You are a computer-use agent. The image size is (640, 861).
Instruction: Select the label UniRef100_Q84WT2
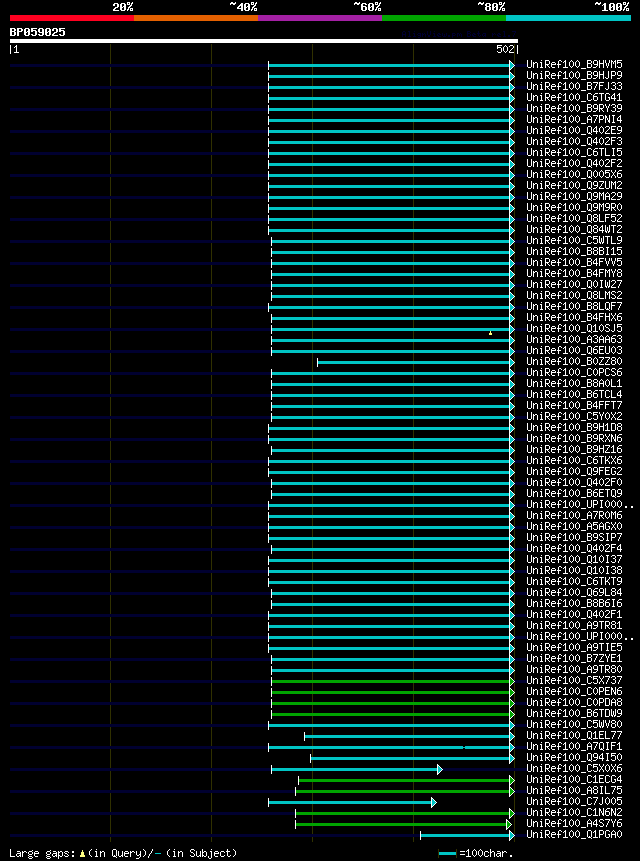point(574,230)
